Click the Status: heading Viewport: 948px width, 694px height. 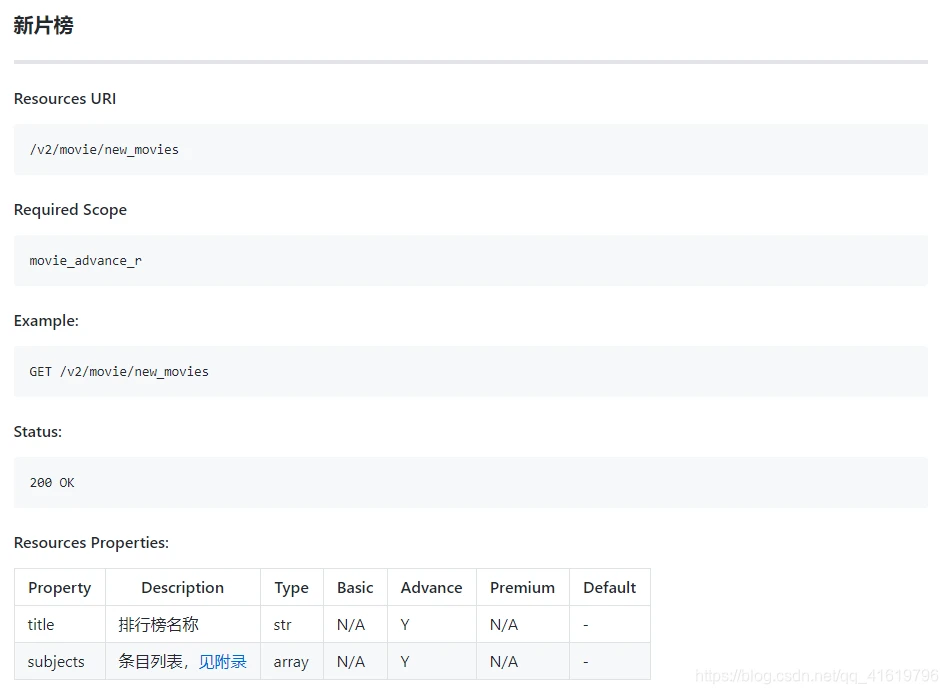pos(37,432)
